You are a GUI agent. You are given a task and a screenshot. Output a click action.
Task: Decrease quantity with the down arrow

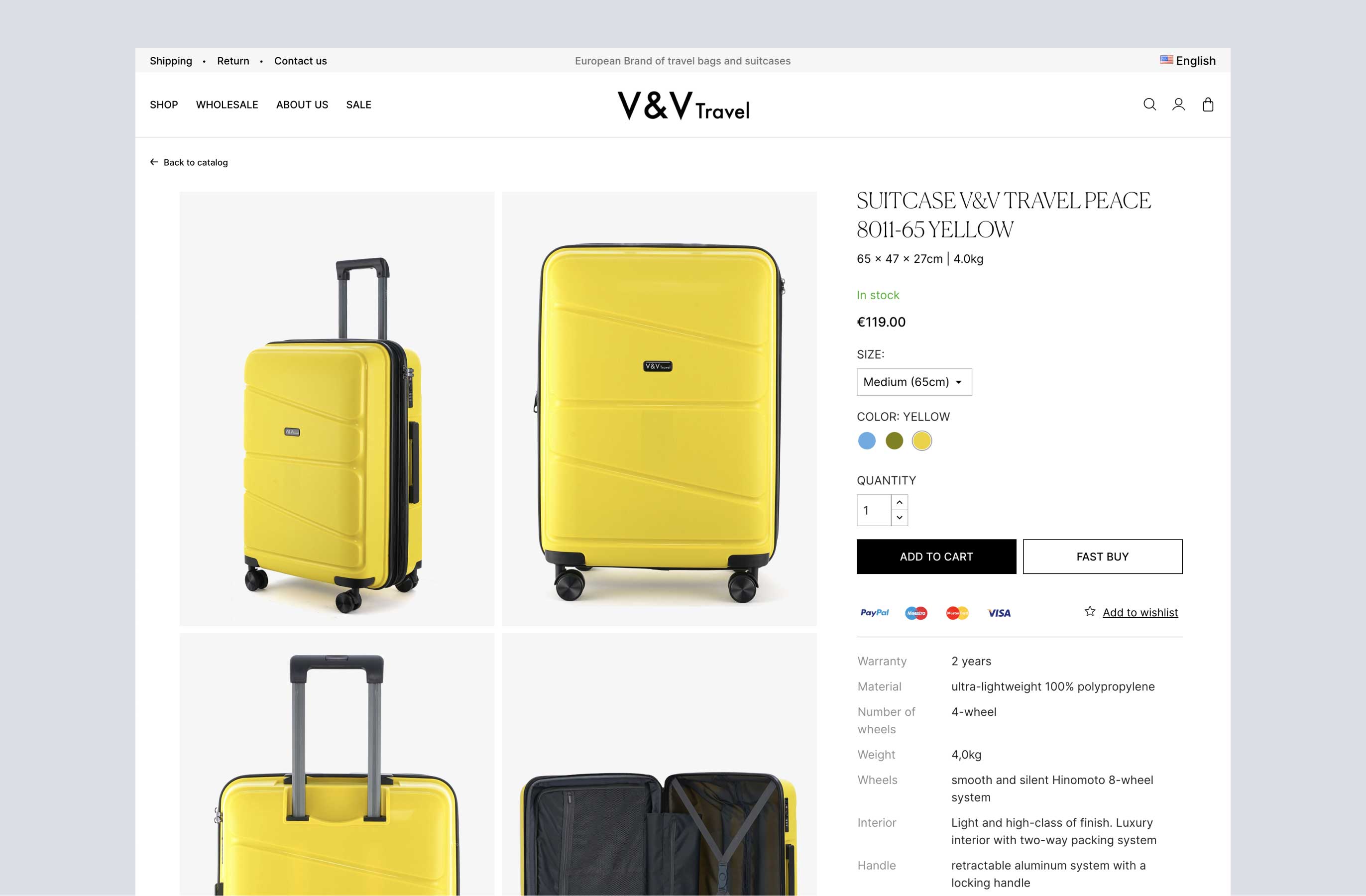tap(900, 518)
